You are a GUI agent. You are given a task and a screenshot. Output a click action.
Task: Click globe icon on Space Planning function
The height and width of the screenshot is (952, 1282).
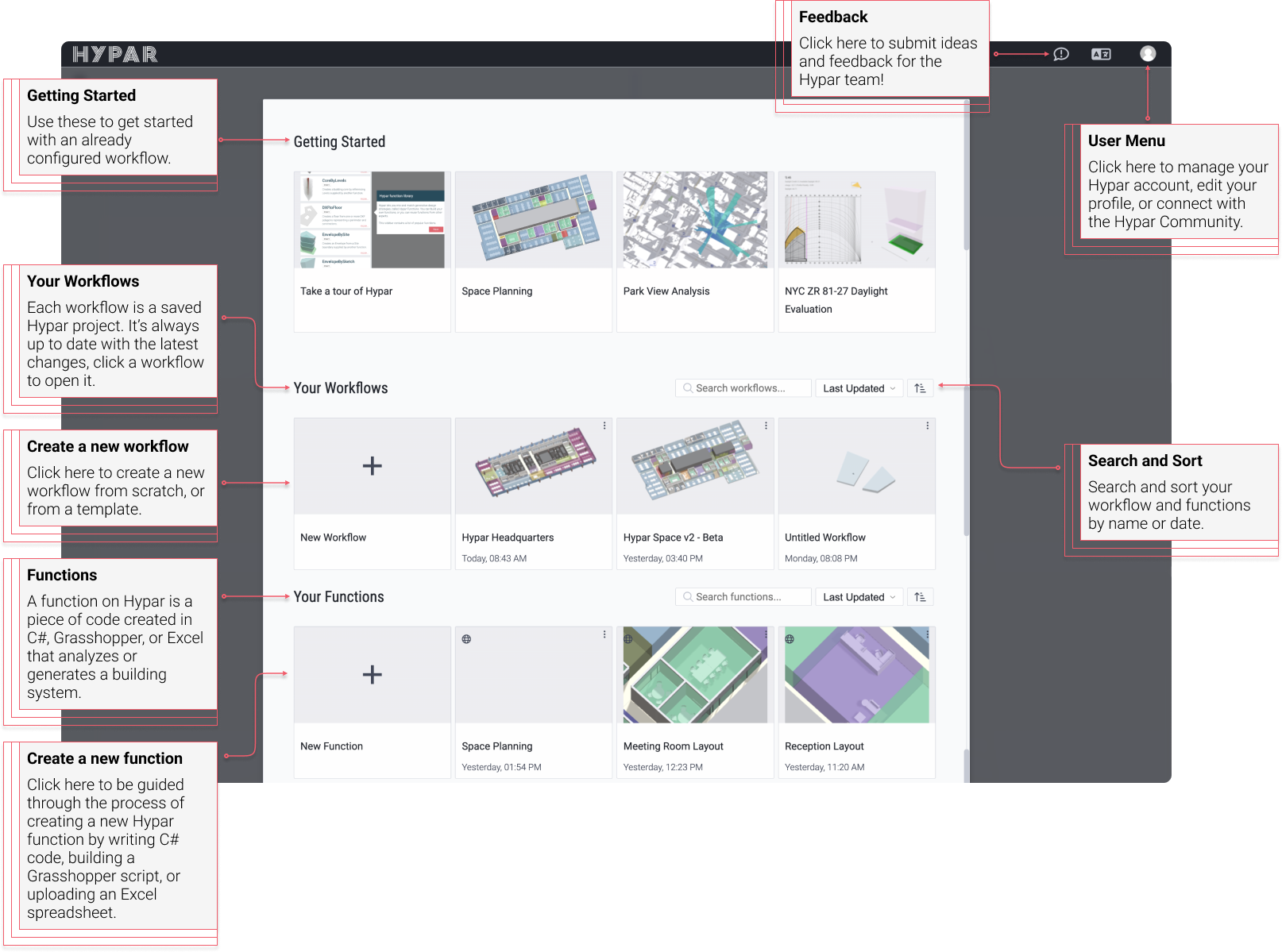pos(466,639)
